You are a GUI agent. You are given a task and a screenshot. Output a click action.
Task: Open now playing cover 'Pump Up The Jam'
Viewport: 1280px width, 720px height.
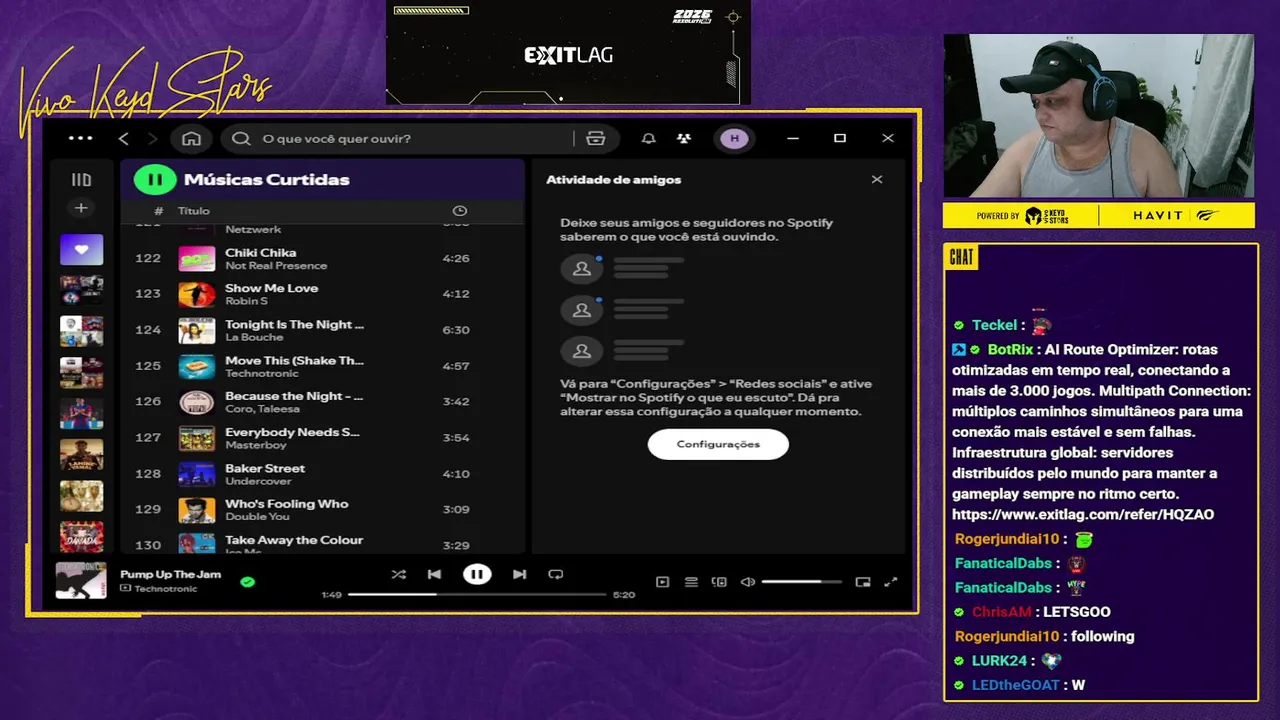tap(81, 581)
